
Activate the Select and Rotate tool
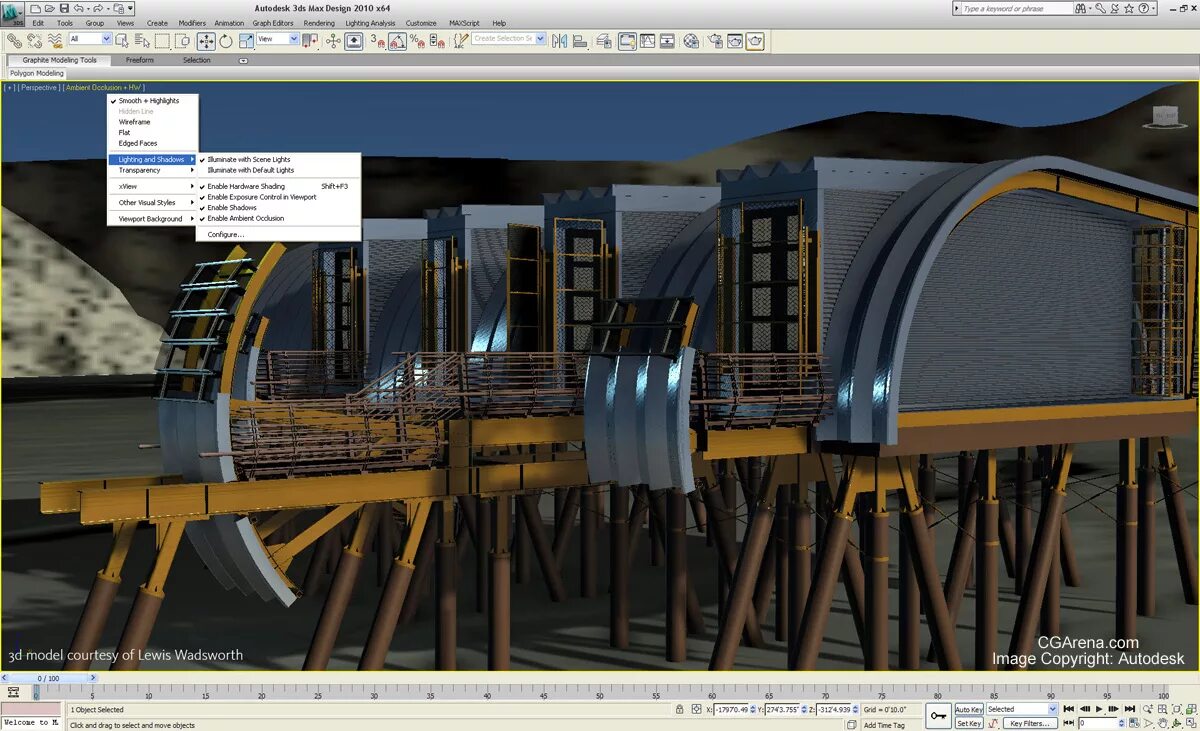[x=226, y=41]
